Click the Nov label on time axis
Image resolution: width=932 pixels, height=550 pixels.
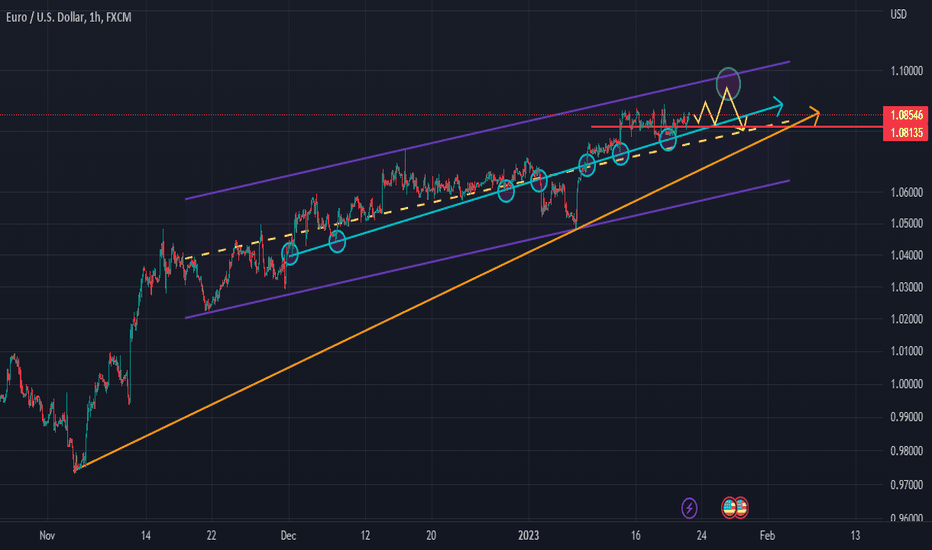[47, 536]
